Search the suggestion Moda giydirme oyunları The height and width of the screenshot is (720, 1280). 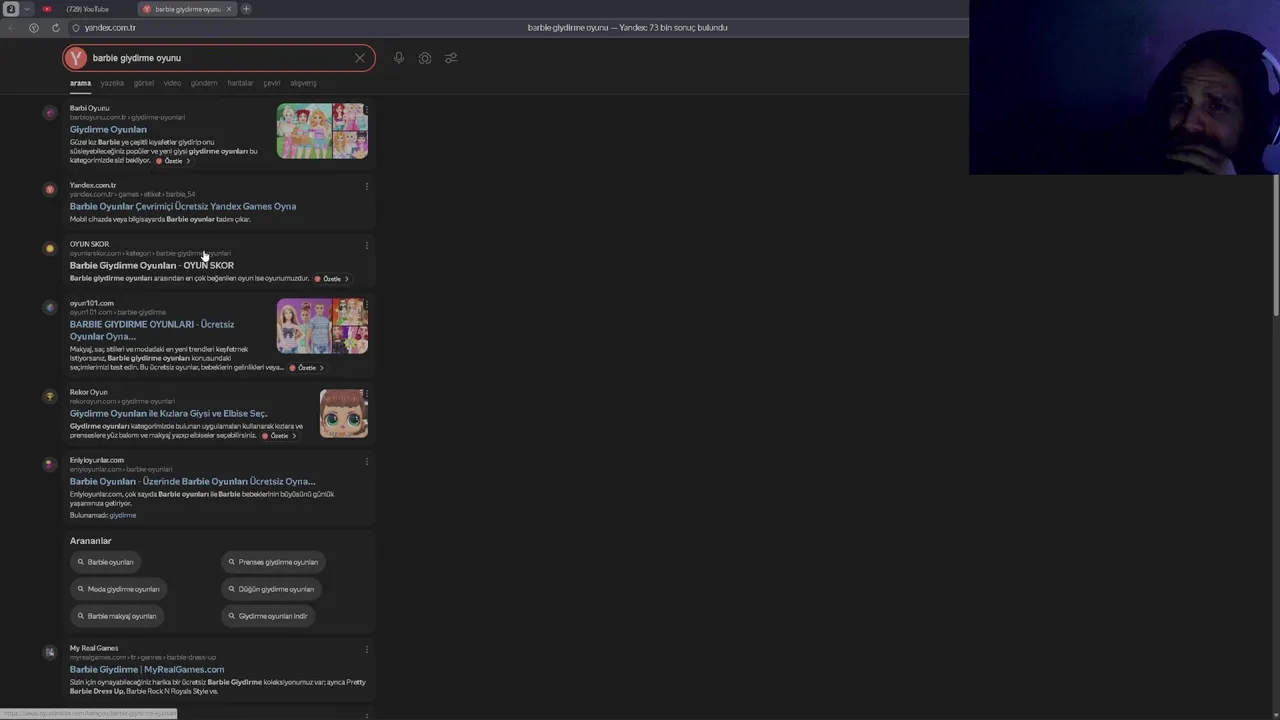118,589
